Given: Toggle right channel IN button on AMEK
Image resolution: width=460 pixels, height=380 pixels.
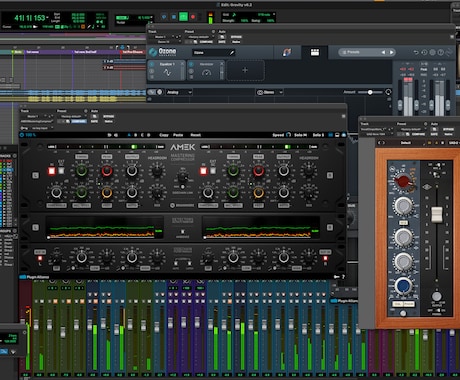Looking at the screenshot, I should [x=203, y=171].
